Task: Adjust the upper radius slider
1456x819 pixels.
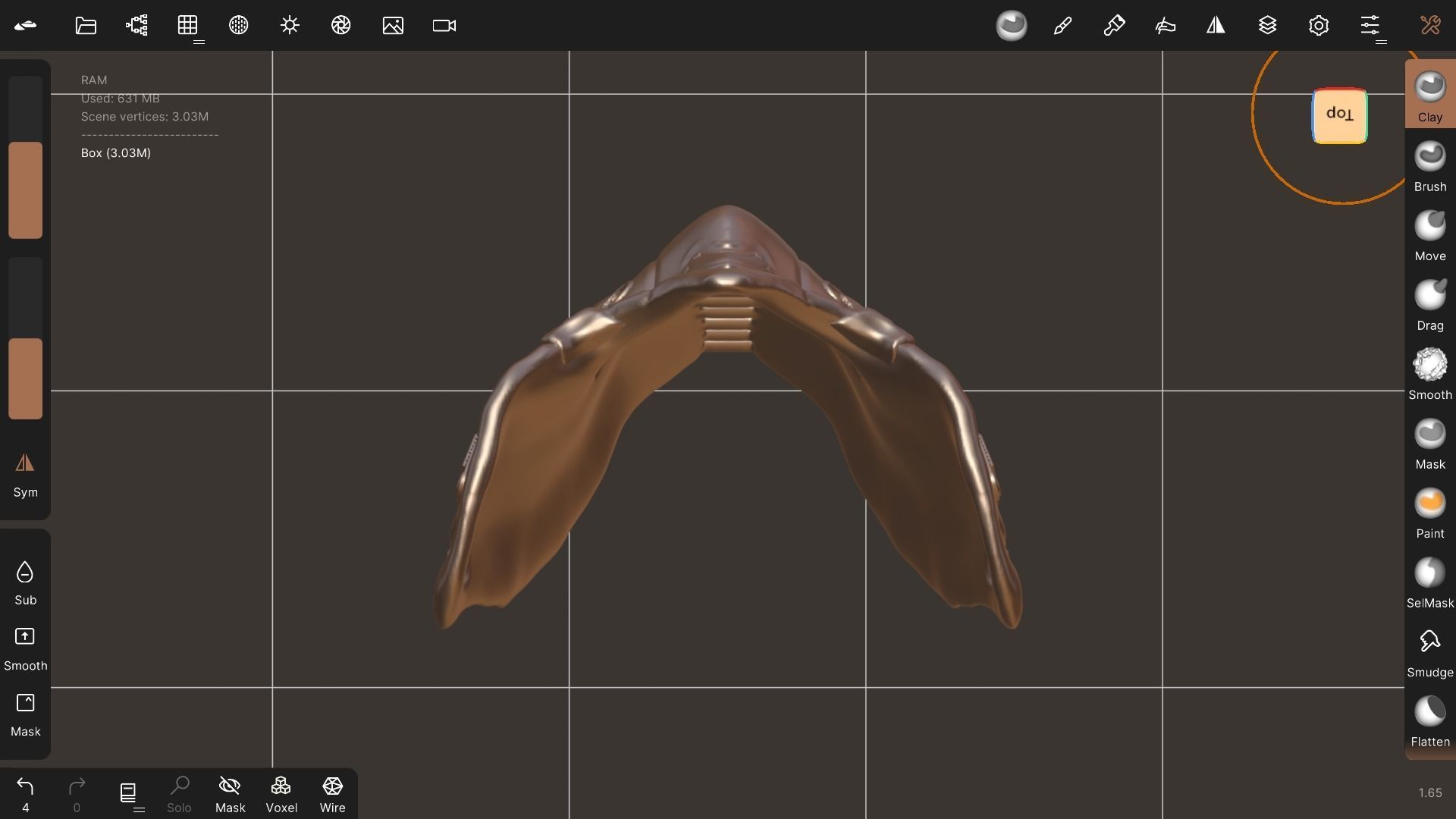Action: coord(25,157)
